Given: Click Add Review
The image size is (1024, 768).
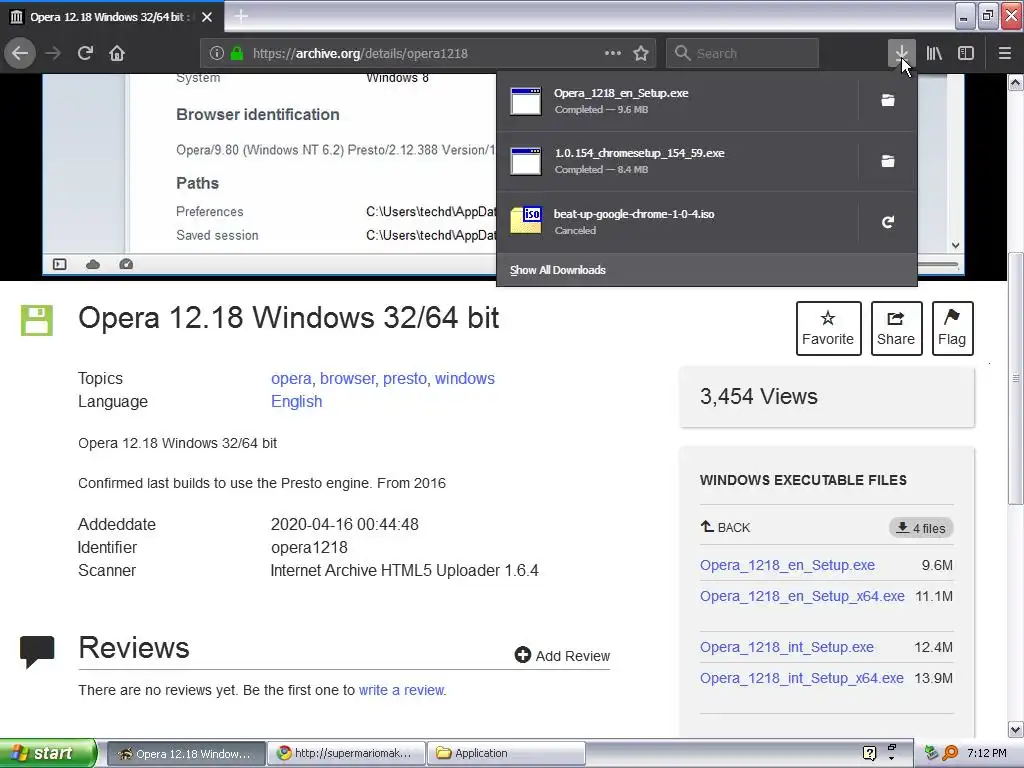Looking at the screenshot, I should point(562,656).
